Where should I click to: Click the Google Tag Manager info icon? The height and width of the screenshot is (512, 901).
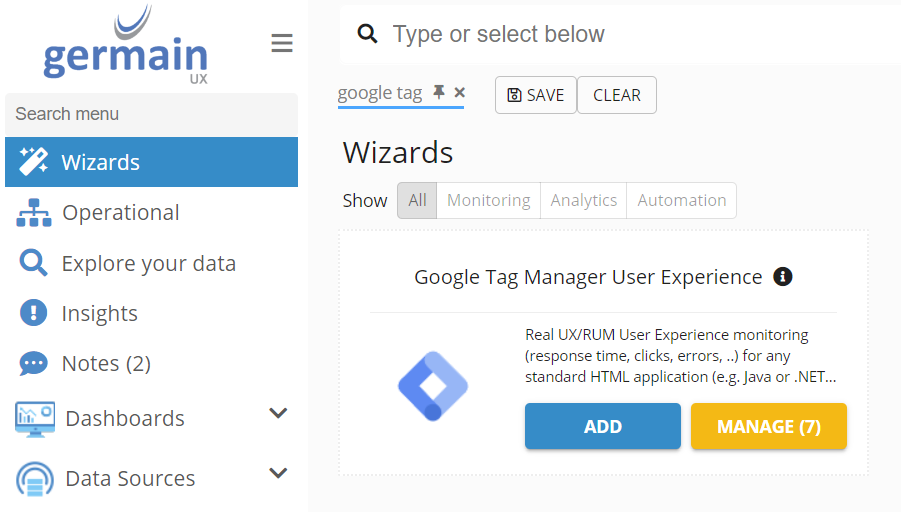pyautogui.click(x=783, y=277)
